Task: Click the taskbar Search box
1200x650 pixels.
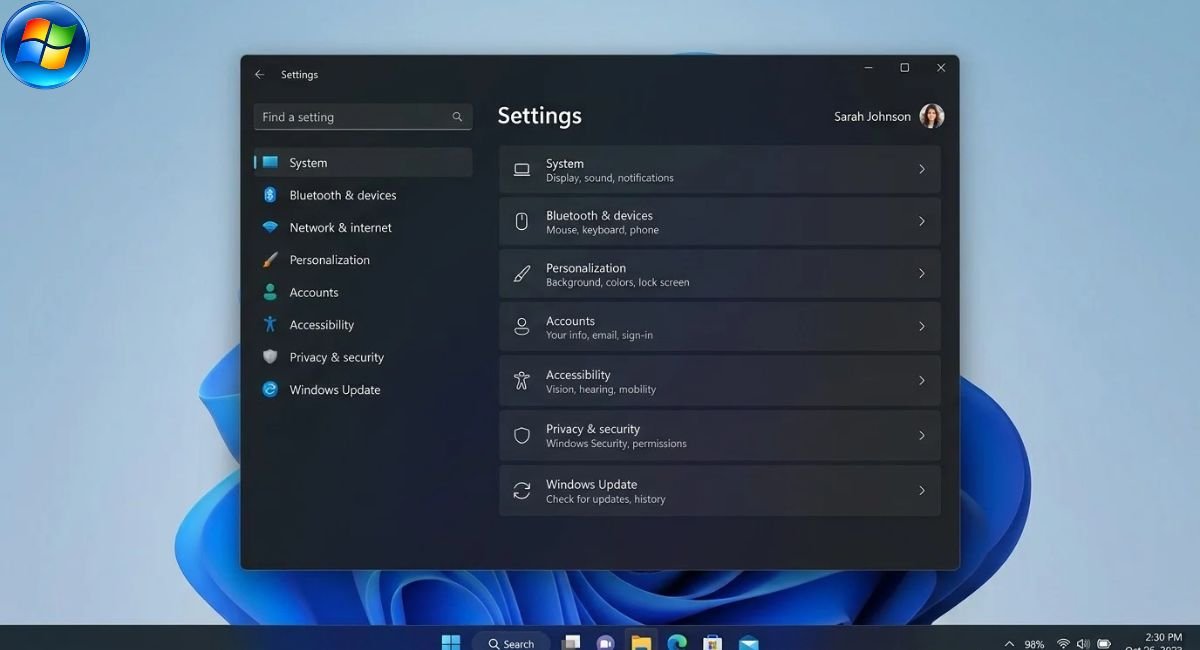Action: point(512,643)
